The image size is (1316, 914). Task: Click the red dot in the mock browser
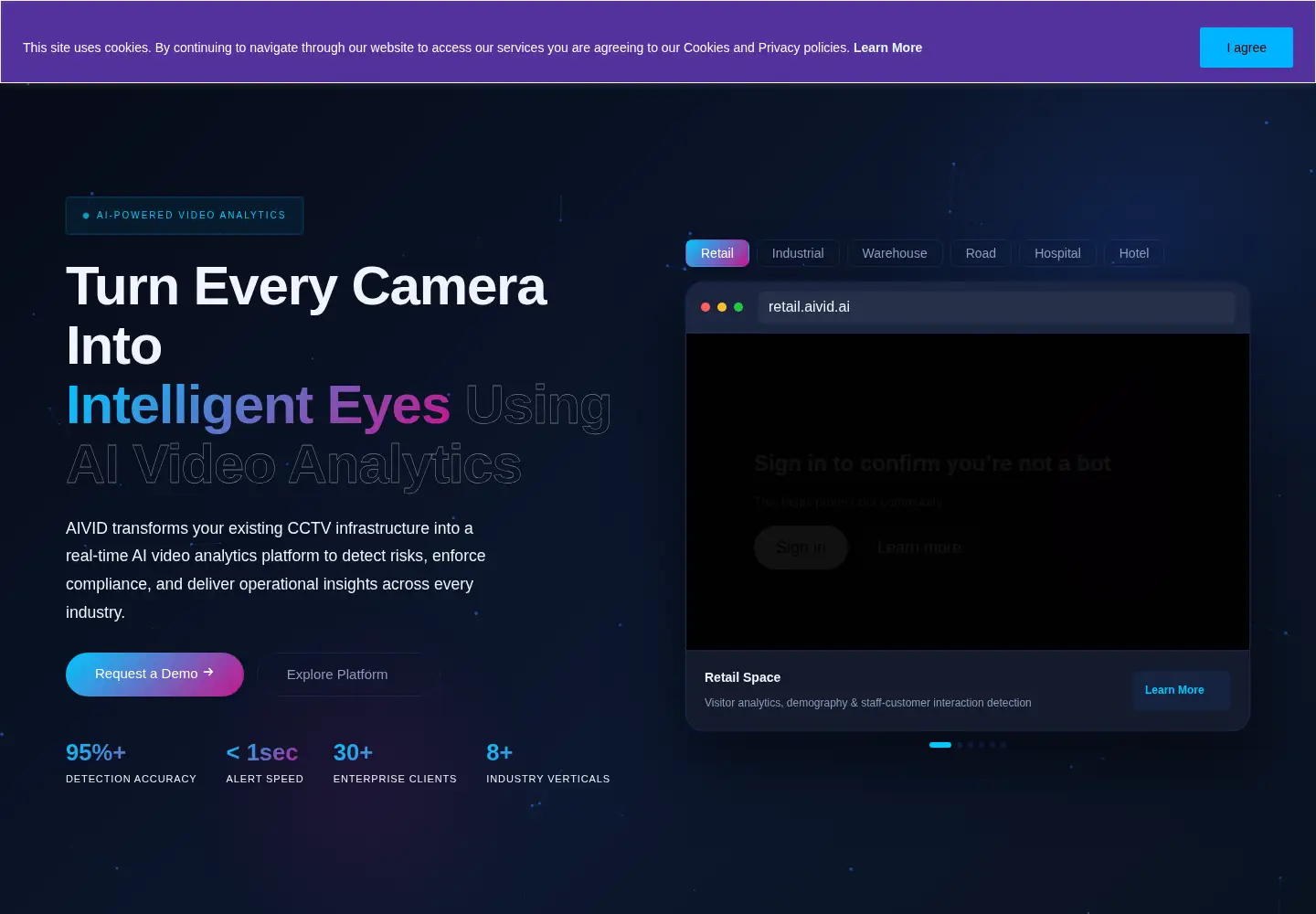pyautogui.click(x=706, y=307)
